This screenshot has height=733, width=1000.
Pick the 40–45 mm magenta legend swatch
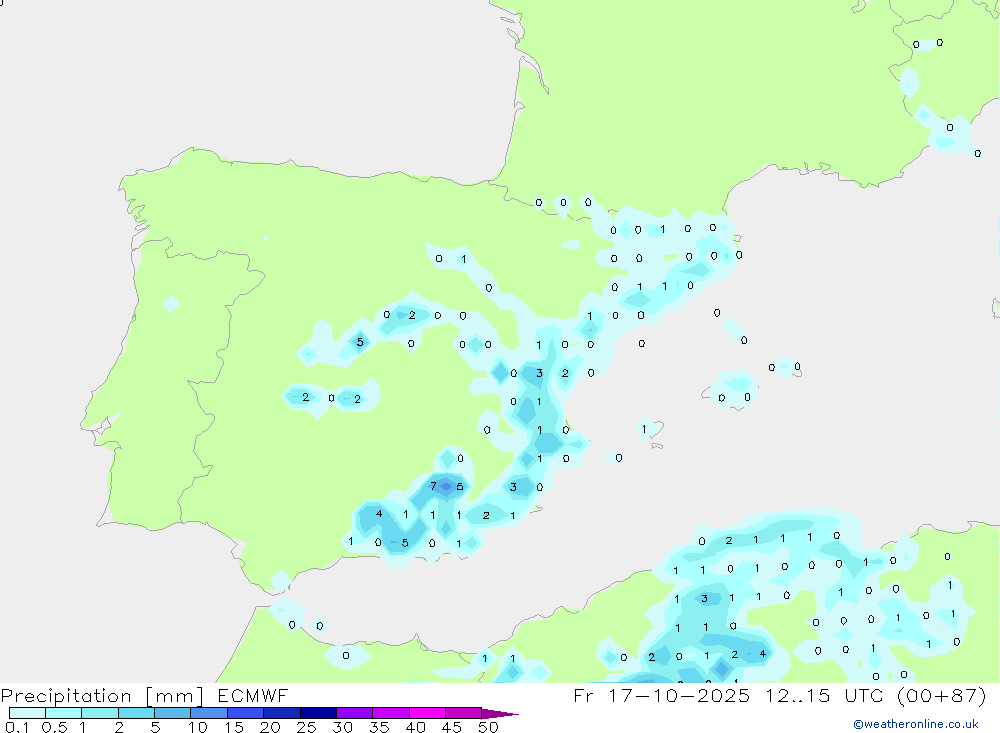(427, 713)
